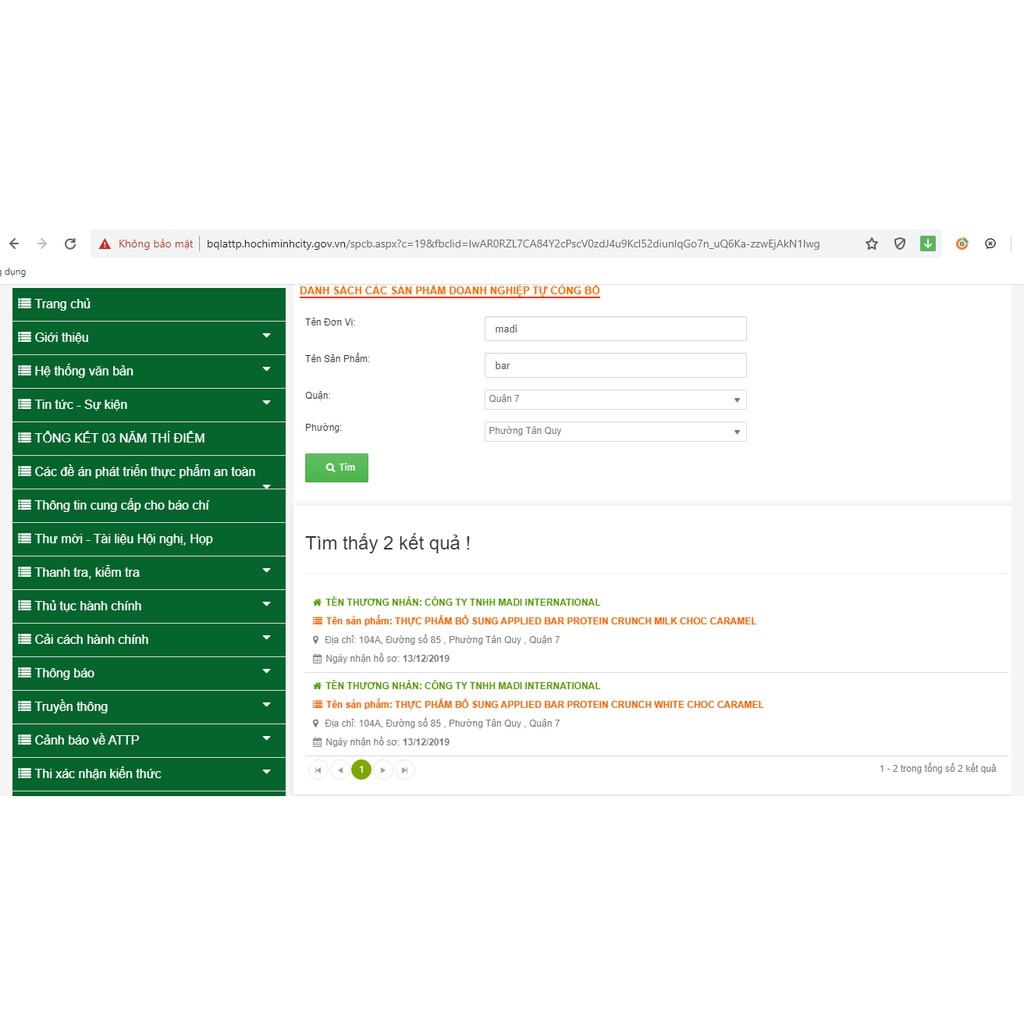Click the list icon beside Thông báo
This screenshot has height=1024, width=1024.
pos(25,672)
